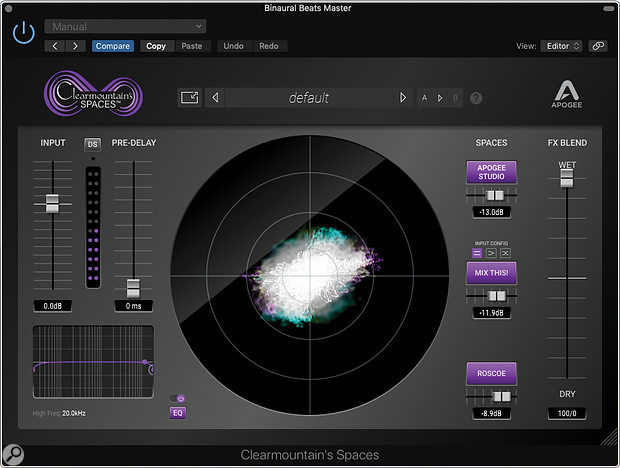Viewport: 620px width, 468px height.
Task: Select the second input config icon
Action: coord(491,253)
